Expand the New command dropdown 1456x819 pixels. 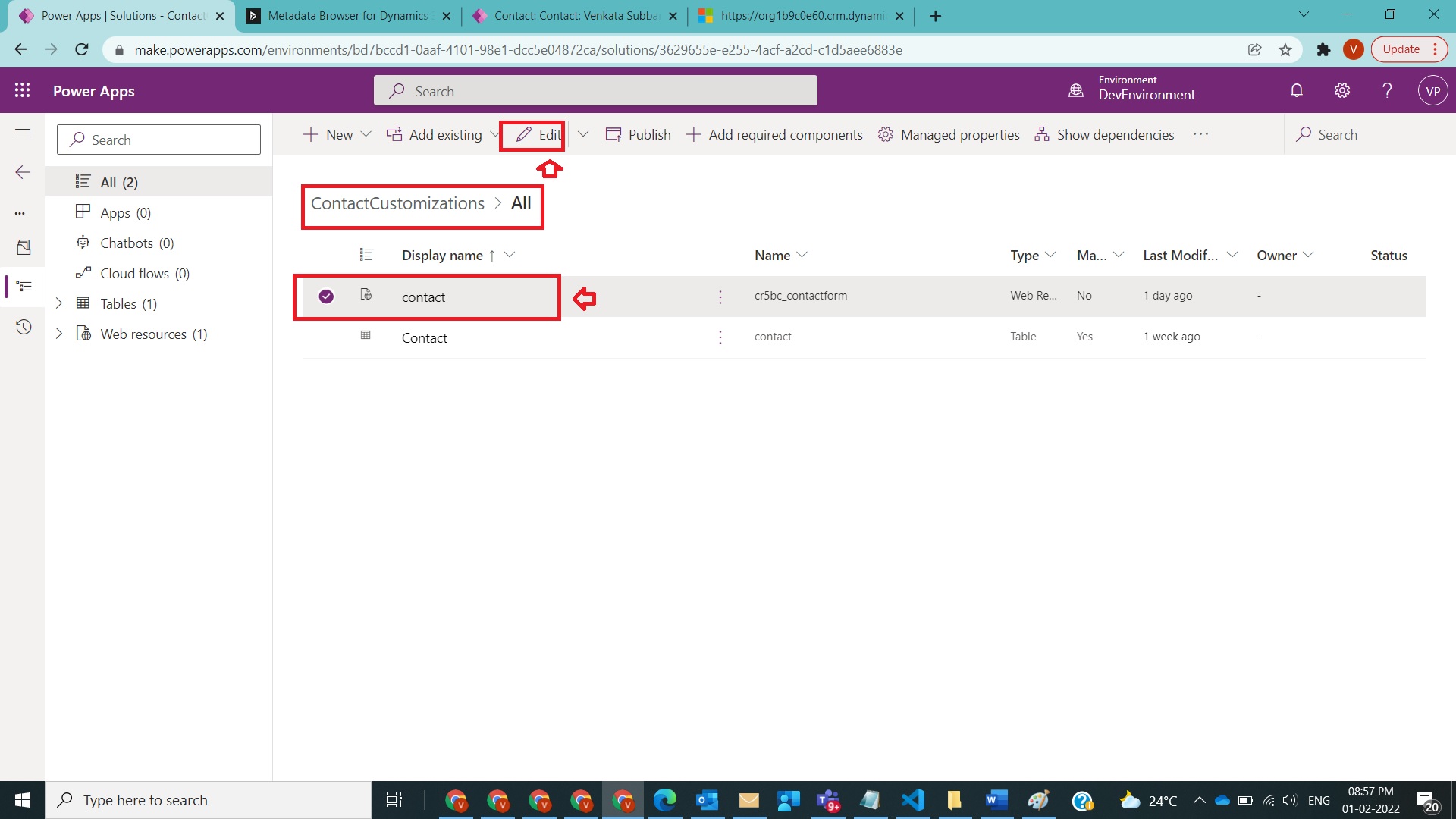point(366,134)
